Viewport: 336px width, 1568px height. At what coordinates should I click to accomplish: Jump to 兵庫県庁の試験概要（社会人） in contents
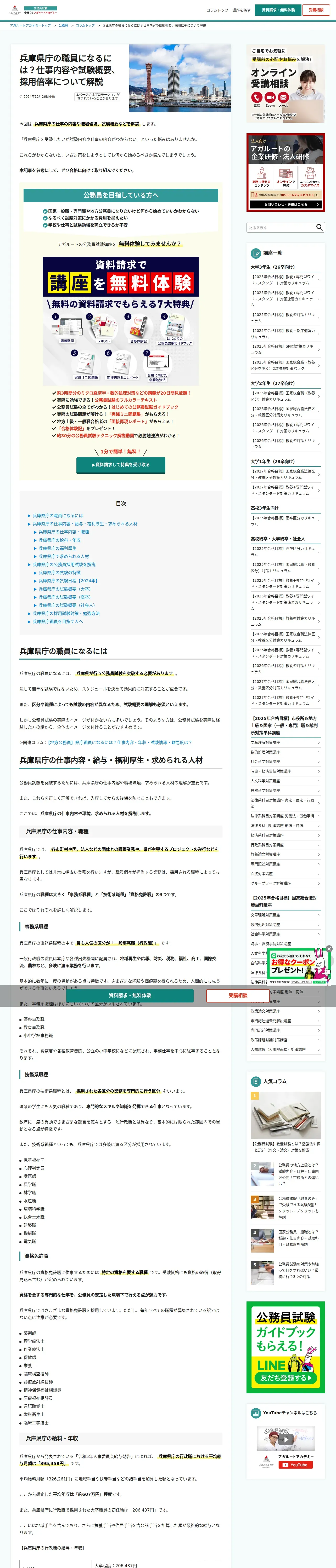(x=67, y=605)
